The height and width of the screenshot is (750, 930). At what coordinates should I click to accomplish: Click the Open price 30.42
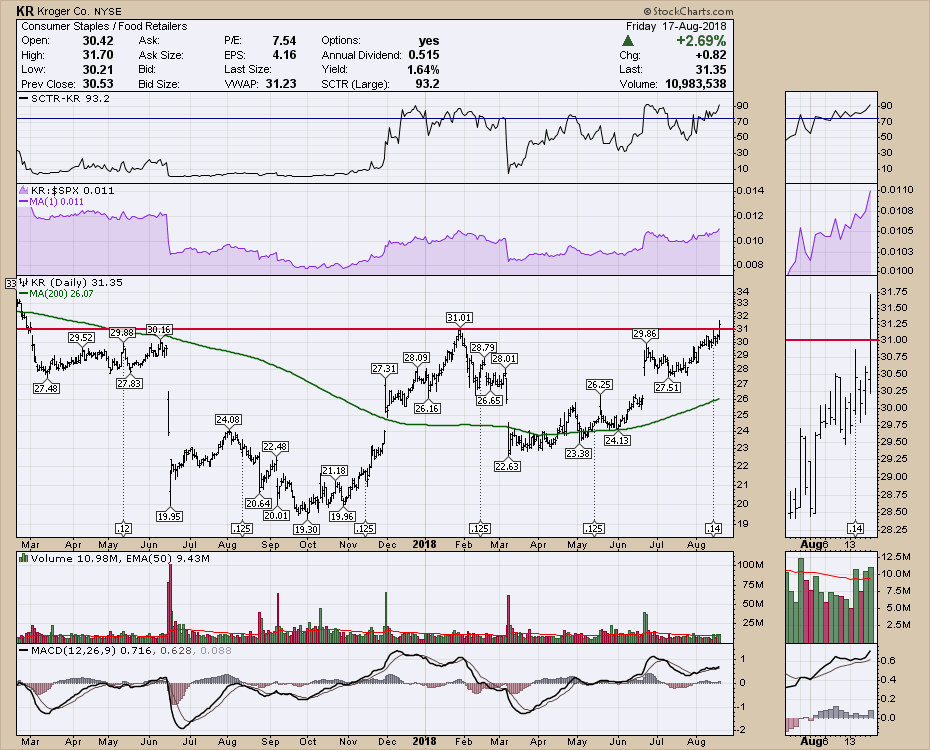pos(98,41)
